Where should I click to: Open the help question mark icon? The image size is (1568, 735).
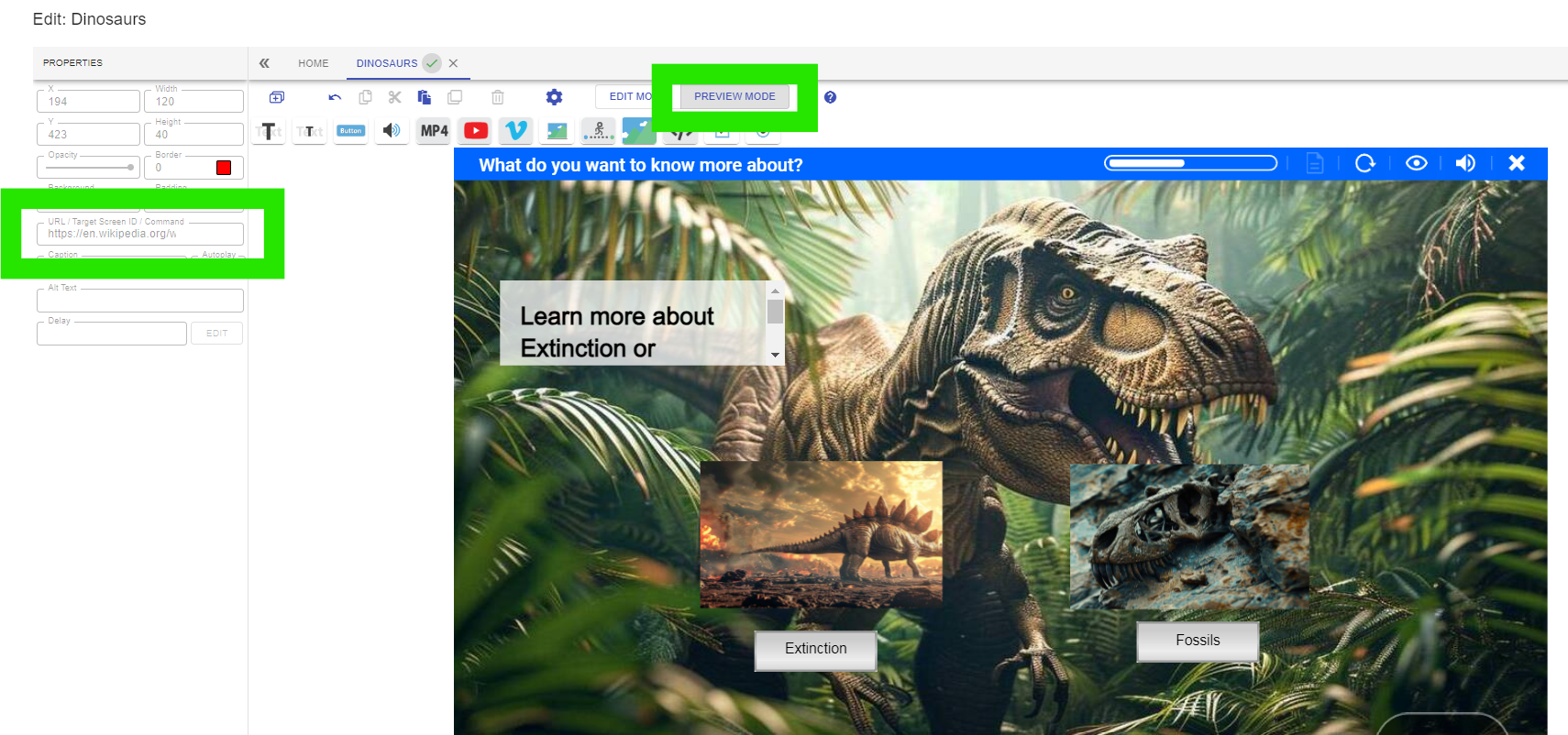(x=830, y=97)
